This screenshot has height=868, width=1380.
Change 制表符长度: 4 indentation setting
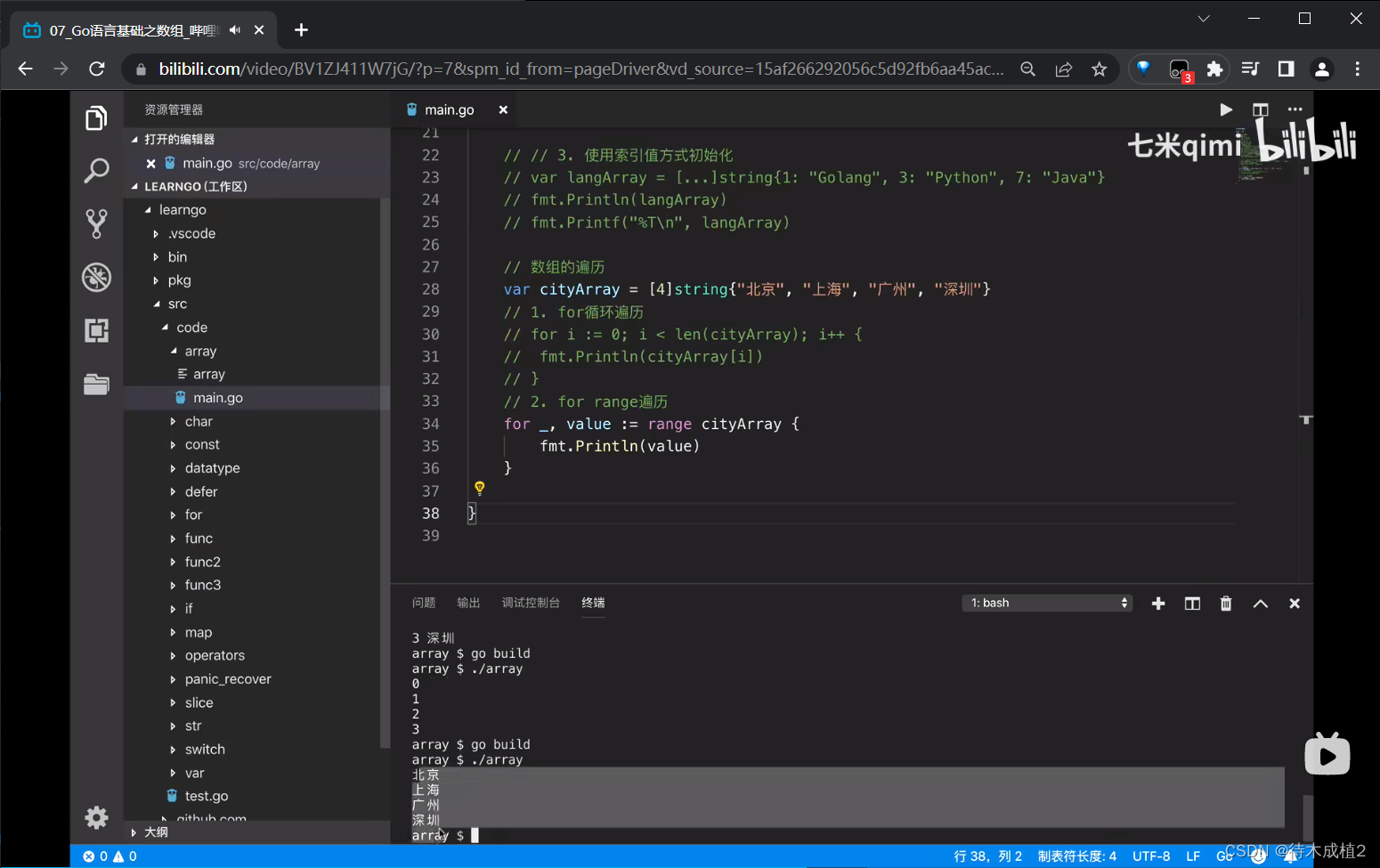pyautogui.click(x=1076, y=856)
